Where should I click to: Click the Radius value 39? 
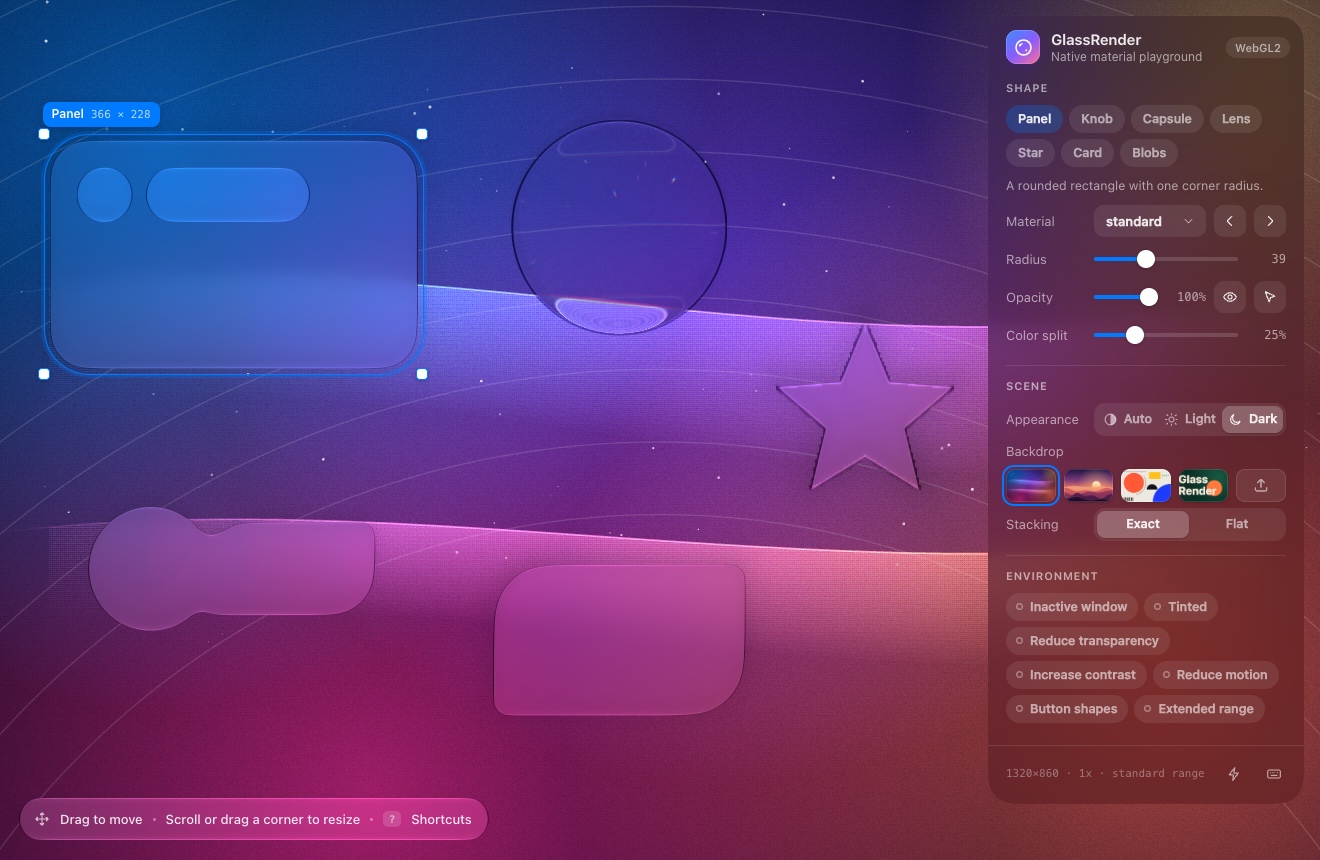(1278, 259)
